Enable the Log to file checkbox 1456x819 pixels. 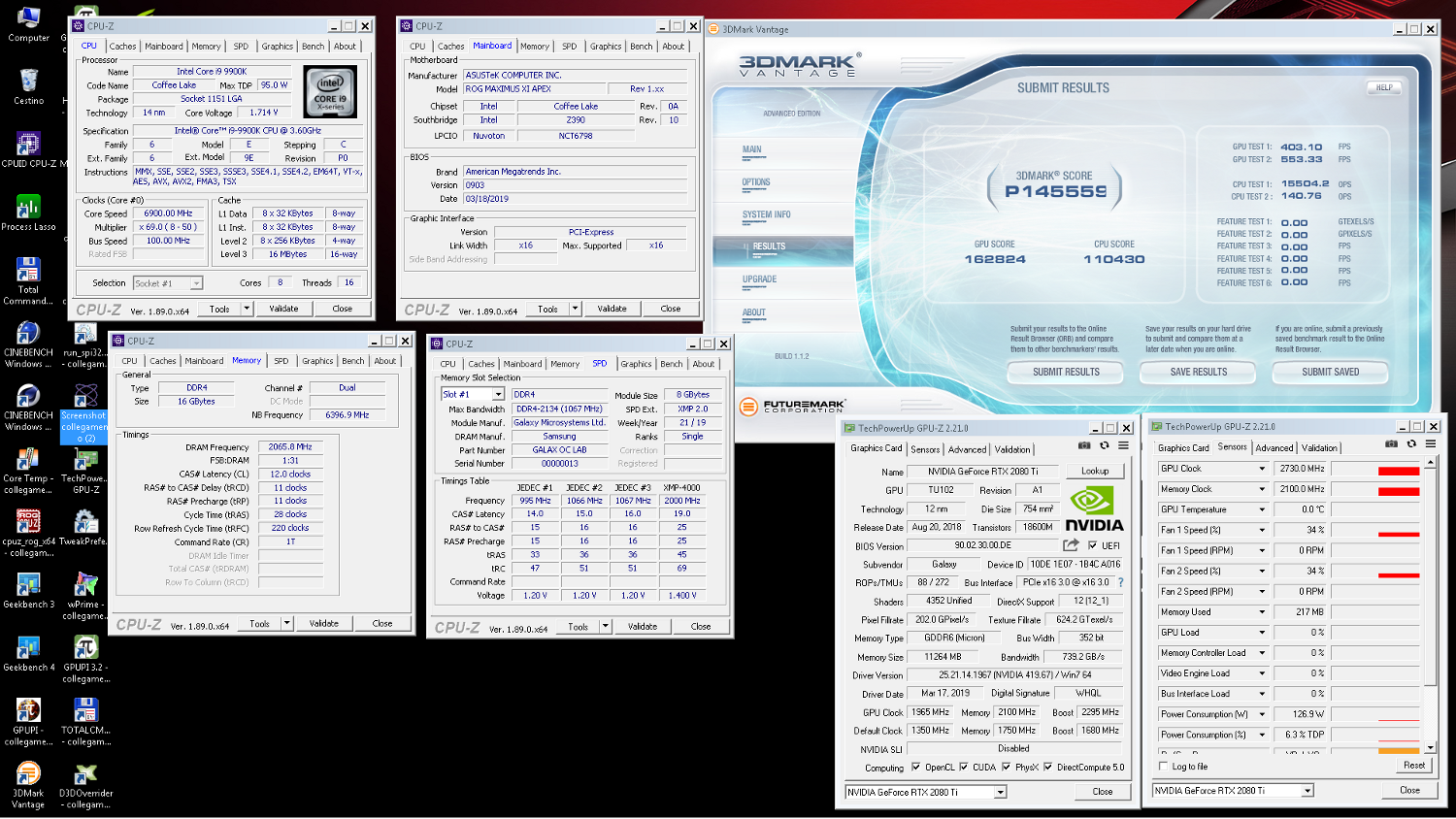point(1163,767)
